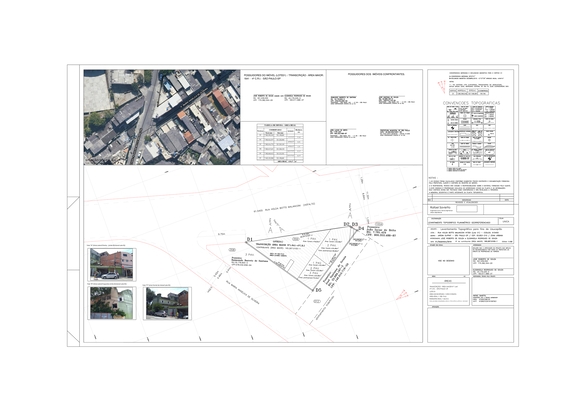The image size is (585, 414).
Task: Click the red north arrow on the map
Action: (x=403, y=295)
